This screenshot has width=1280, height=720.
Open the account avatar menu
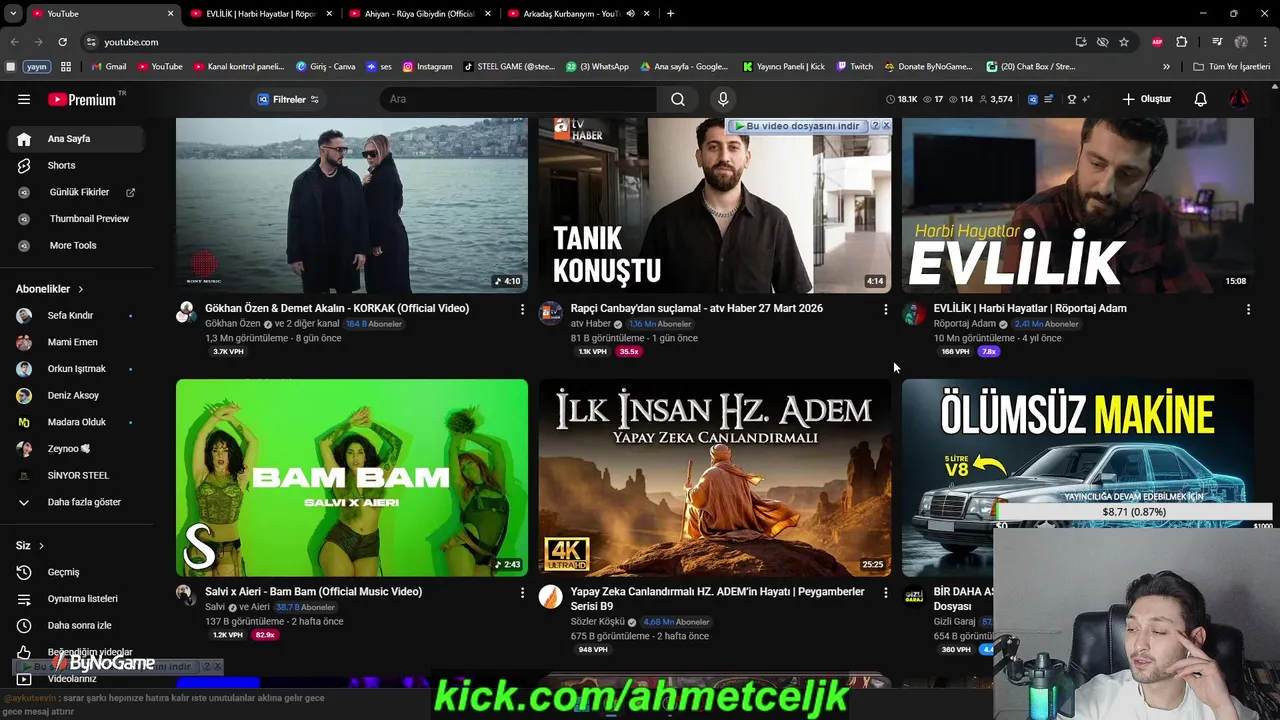coord(1239,99)
